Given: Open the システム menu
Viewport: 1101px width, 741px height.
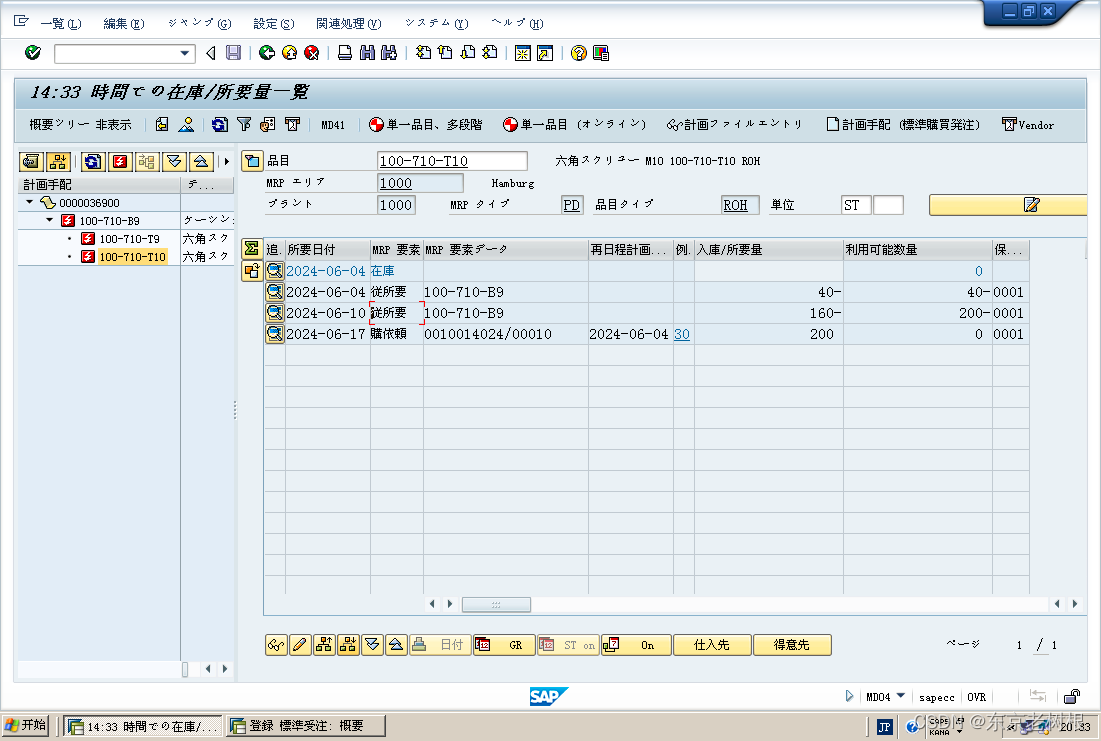Looking at the screenshot, I should (436, 23).
